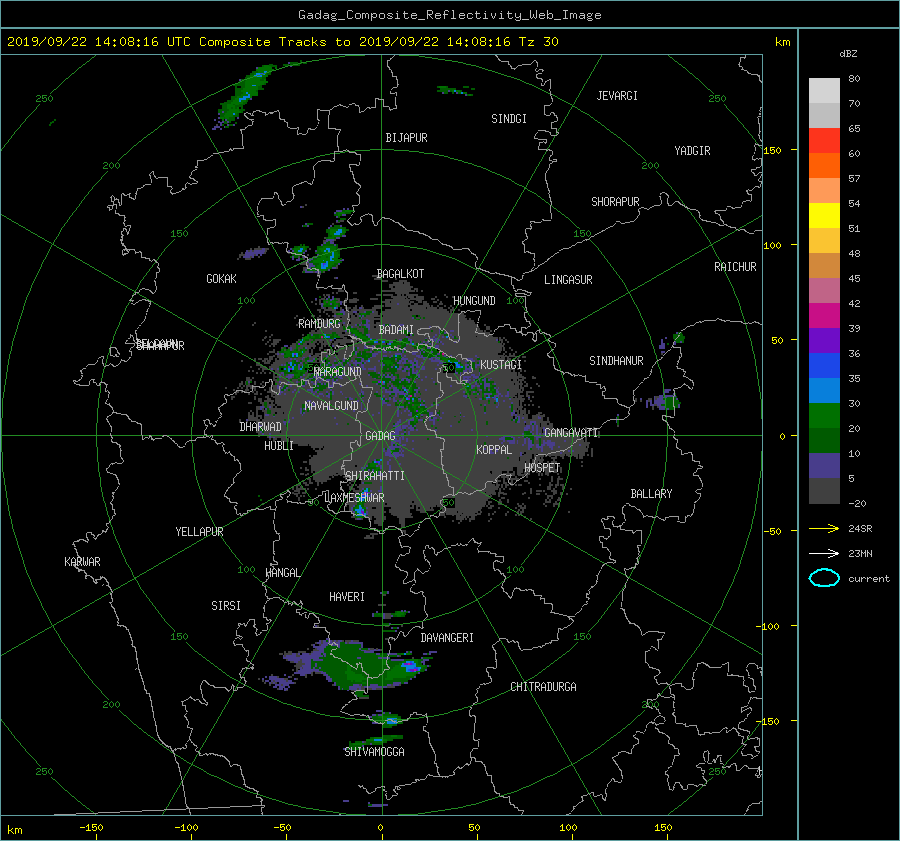Screen dimensions: 900x841
Task: Click the HUBLI city label
Action: (279, 446)
